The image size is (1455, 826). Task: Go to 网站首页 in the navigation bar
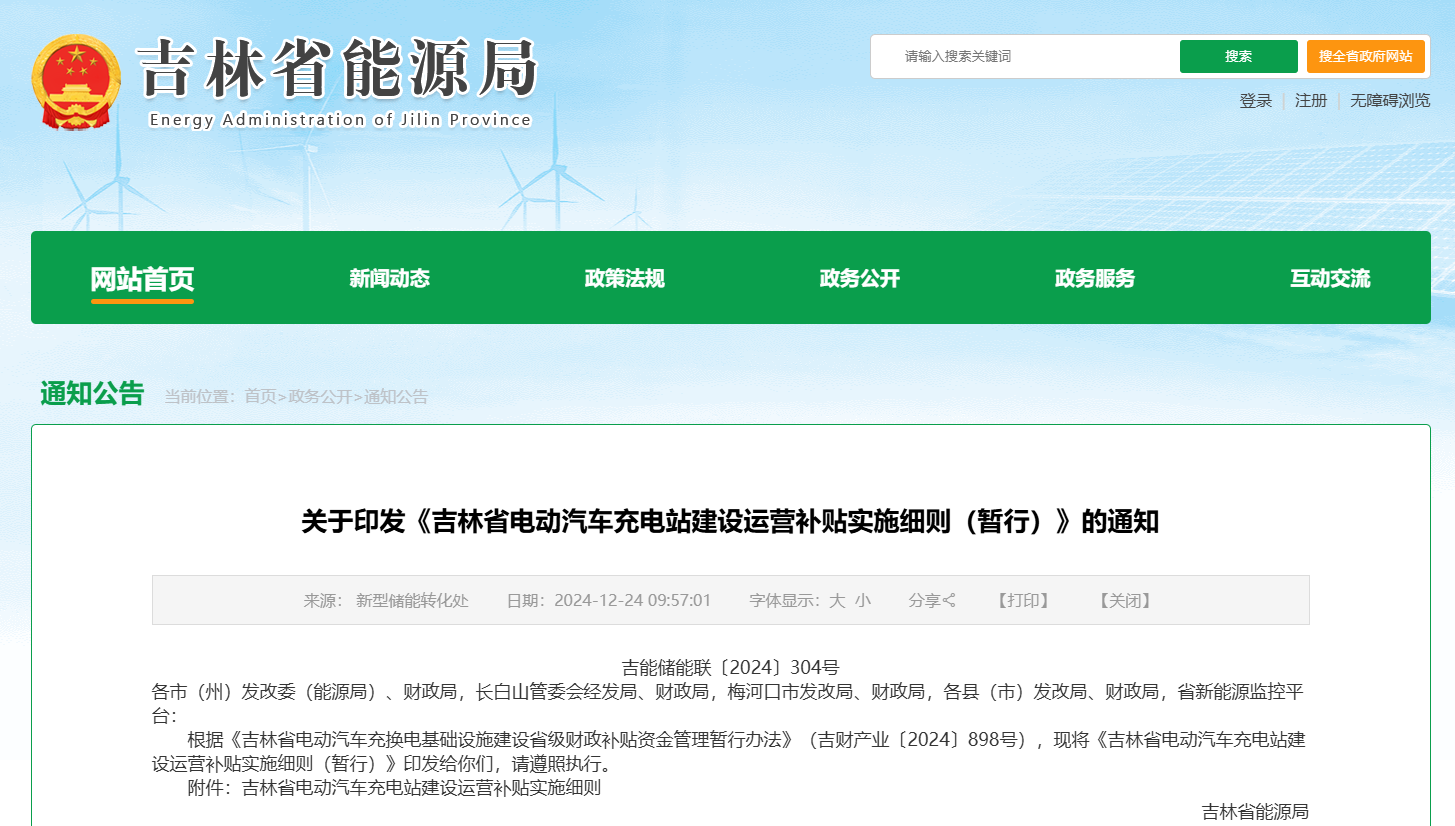coord(142,279)
